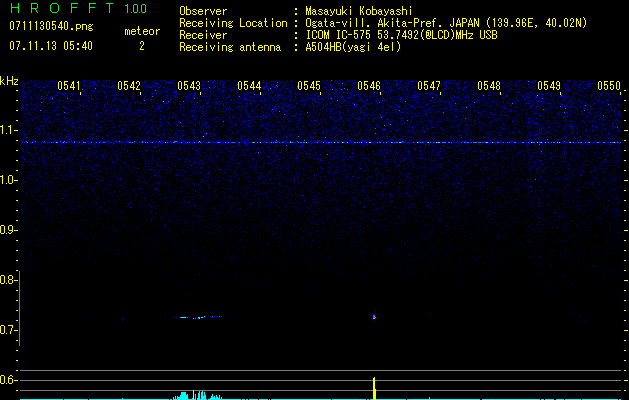Click the 0545 time marker
The width and height of the screenshot is (629, 400).
(x=309, y=86)
